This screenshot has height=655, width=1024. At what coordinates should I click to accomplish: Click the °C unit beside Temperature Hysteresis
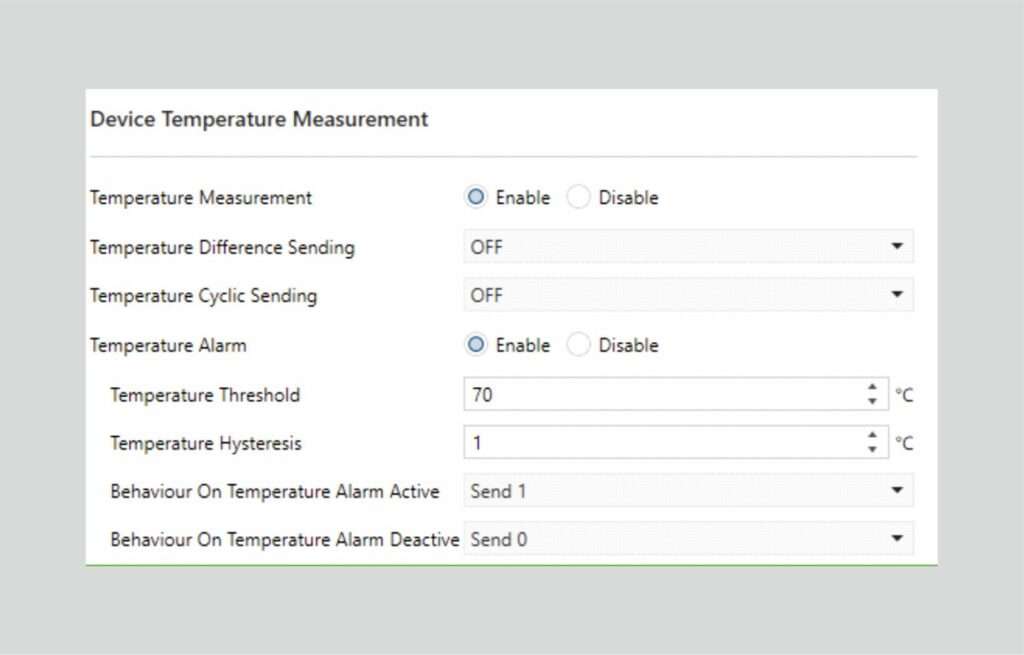[904, 444]
